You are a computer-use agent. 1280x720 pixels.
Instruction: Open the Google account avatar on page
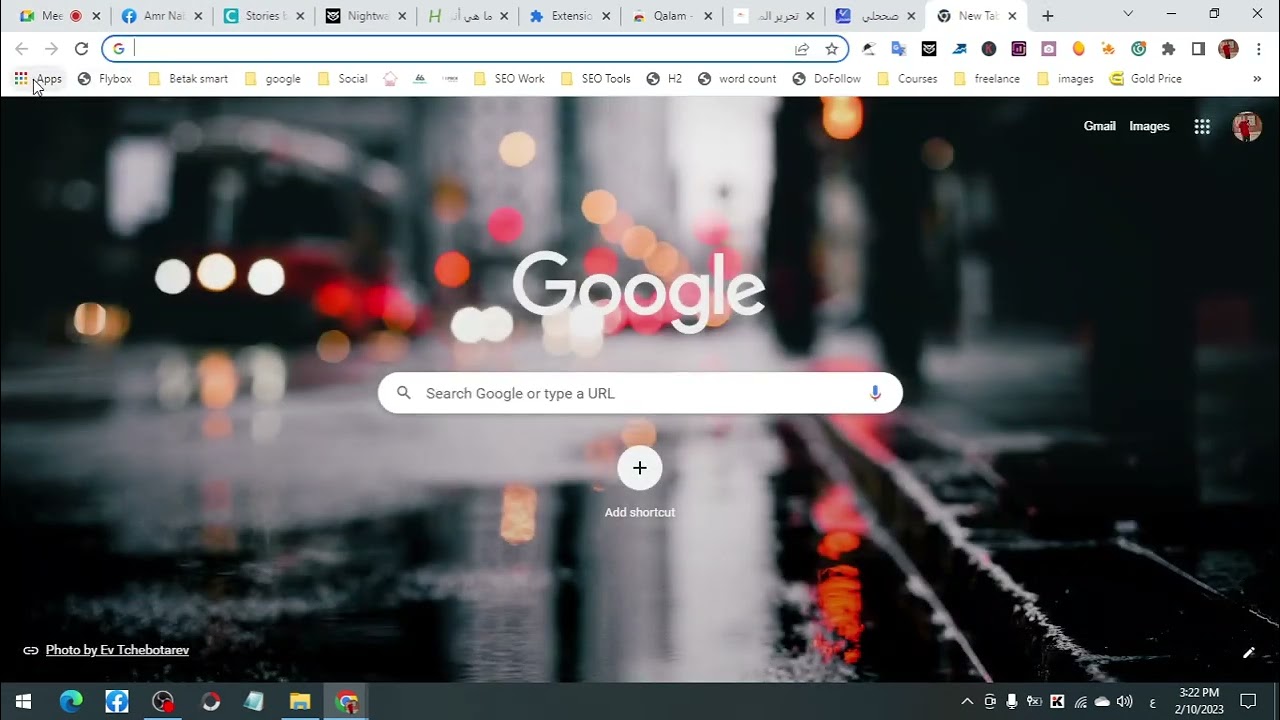tap(1247, 126)
